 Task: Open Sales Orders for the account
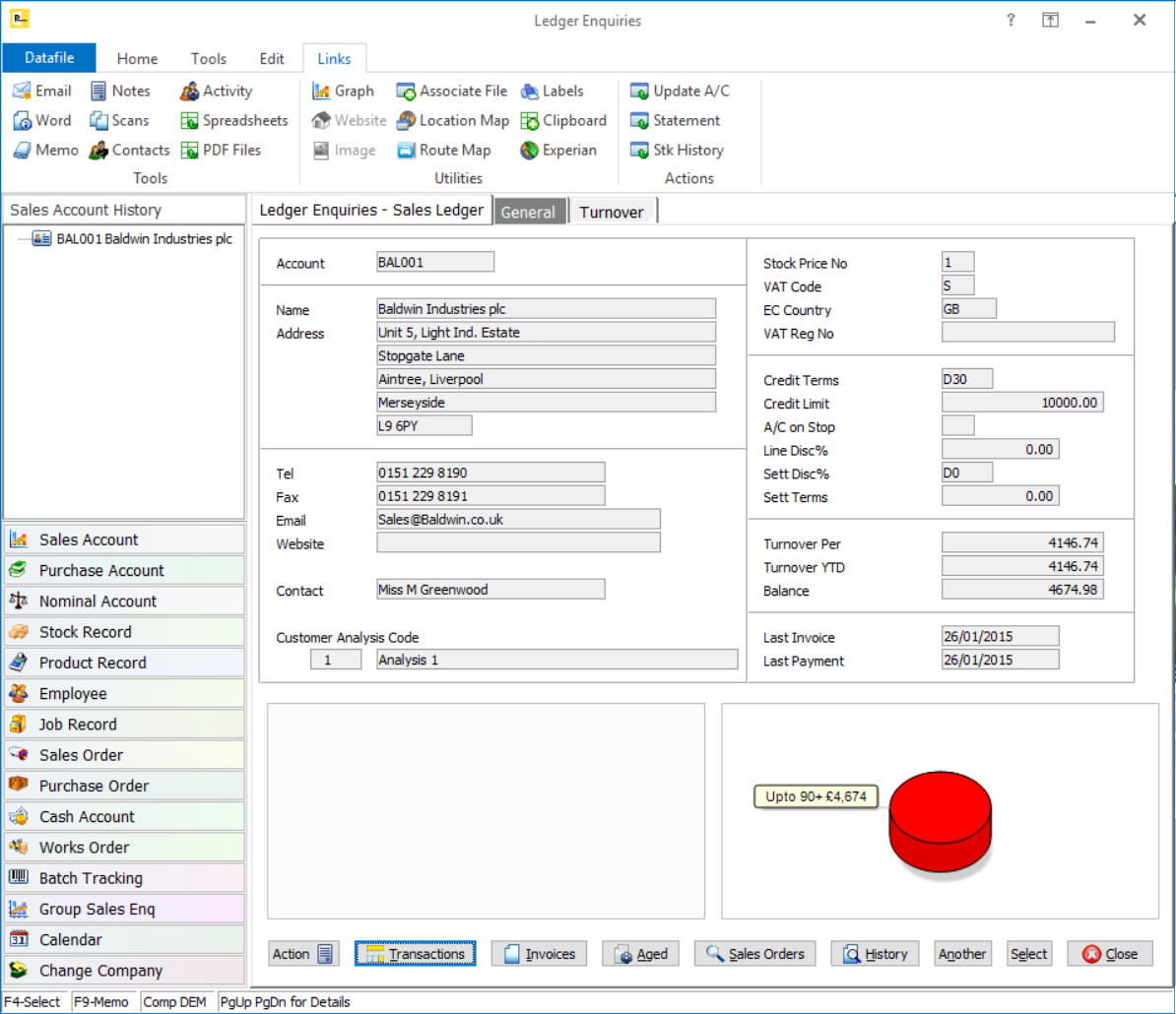click(755, 954)
